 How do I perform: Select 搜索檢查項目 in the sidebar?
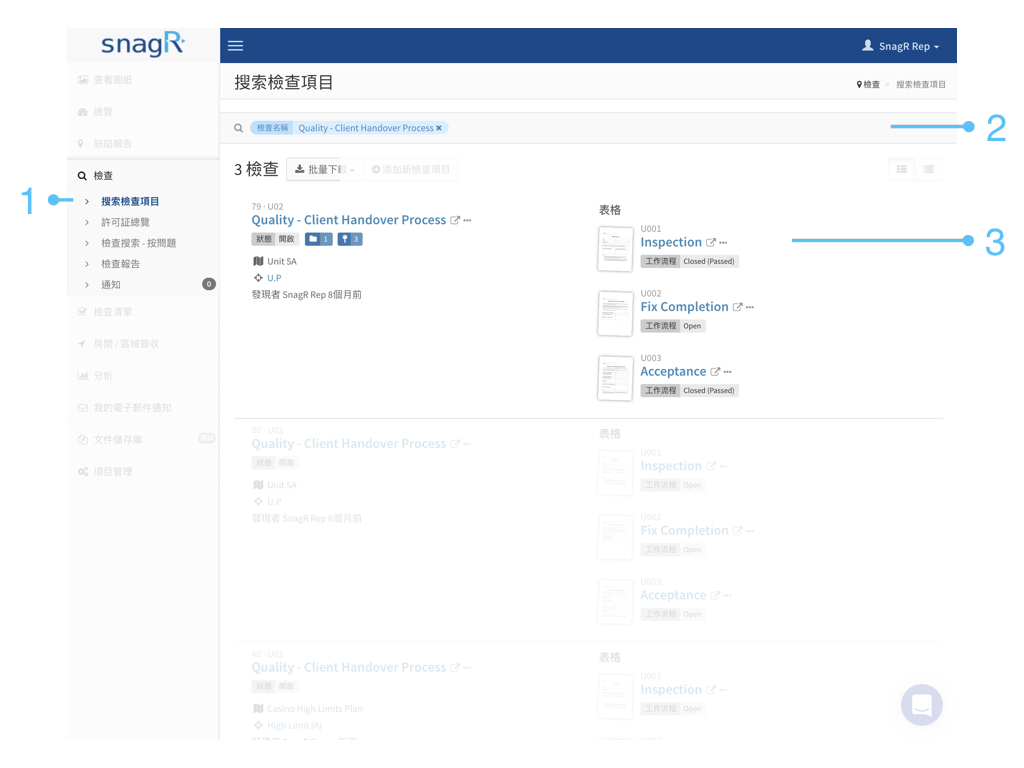point(130,201)
